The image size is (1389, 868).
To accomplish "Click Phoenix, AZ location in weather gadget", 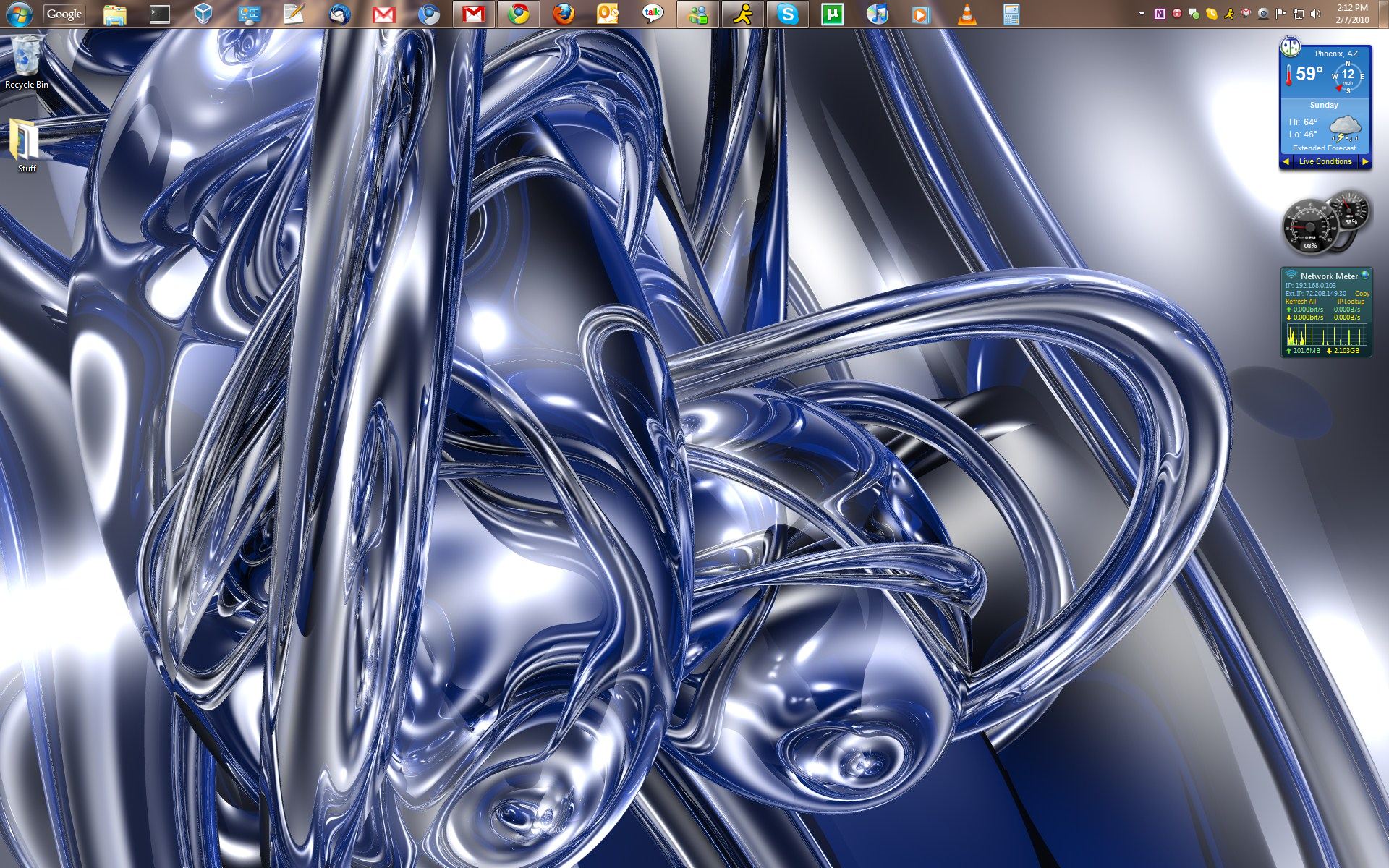I will 1336,54.
